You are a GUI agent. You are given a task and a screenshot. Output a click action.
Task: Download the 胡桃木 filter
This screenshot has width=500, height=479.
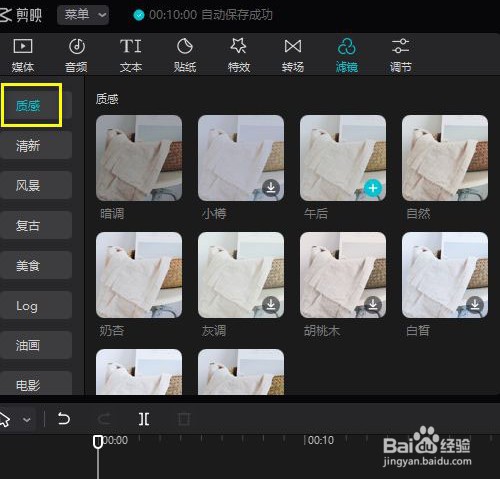point(373,305)
